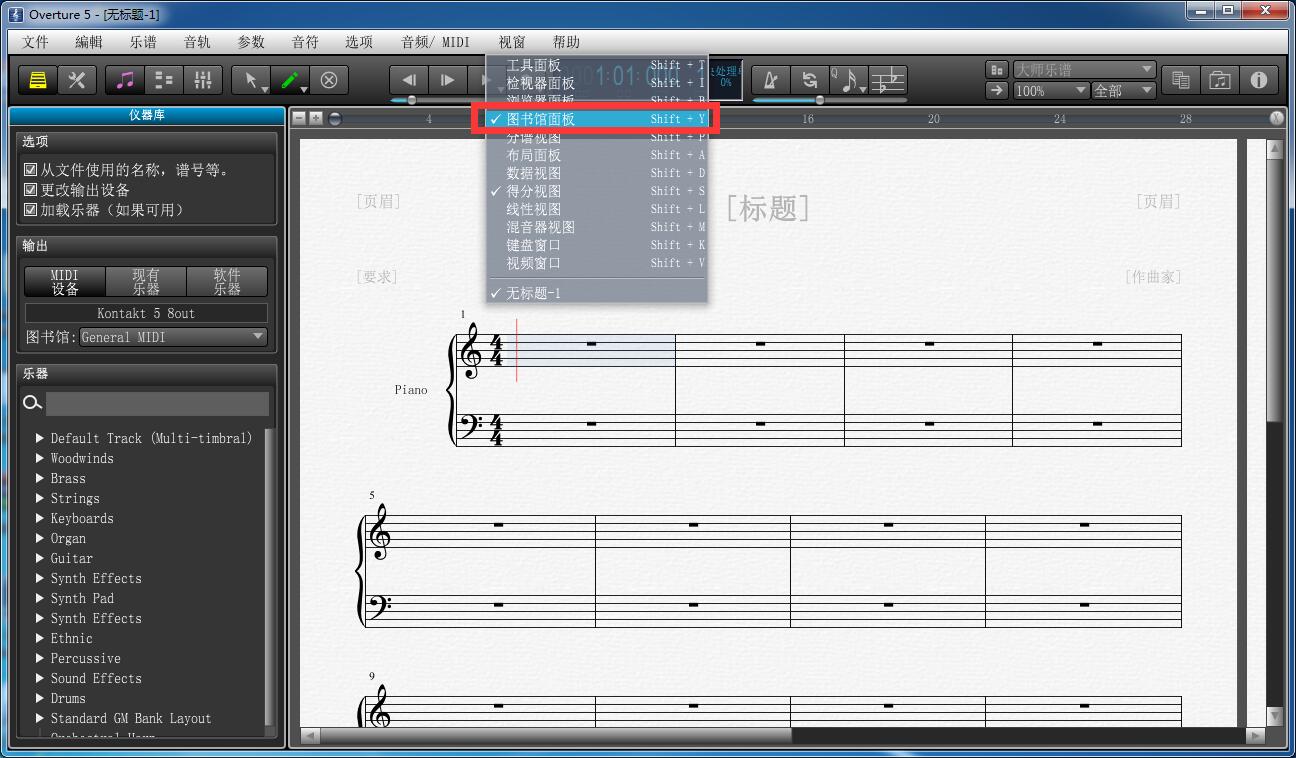Image resolution: width=1296 pixels, height=758 pixels.
Task: Click the 现有乐器 output button
Action: [x=146, y=281]
